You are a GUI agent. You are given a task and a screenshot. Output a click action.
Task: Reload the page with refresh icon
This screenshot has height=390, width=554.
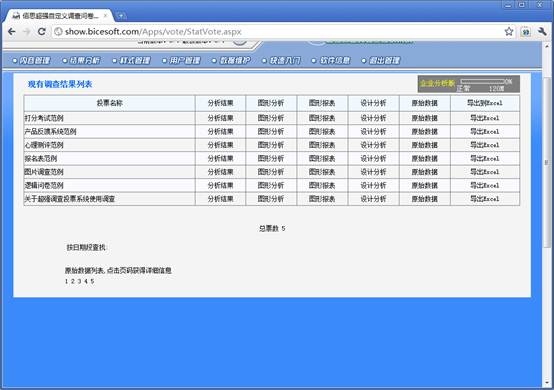(41, 31)
